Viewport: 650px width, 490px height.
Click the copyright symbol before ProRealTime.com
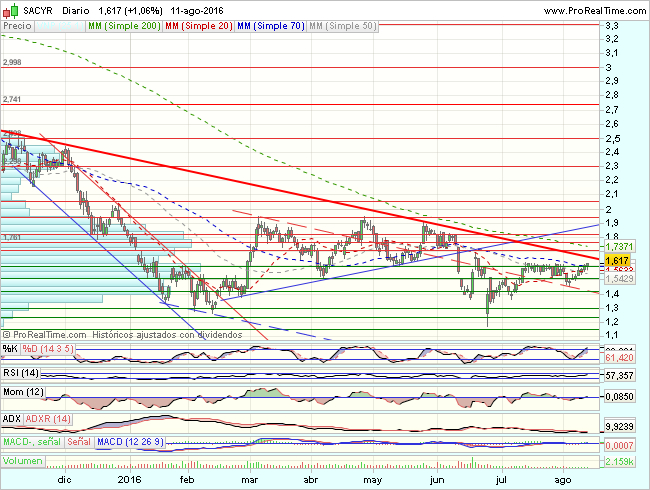point(9,335)
